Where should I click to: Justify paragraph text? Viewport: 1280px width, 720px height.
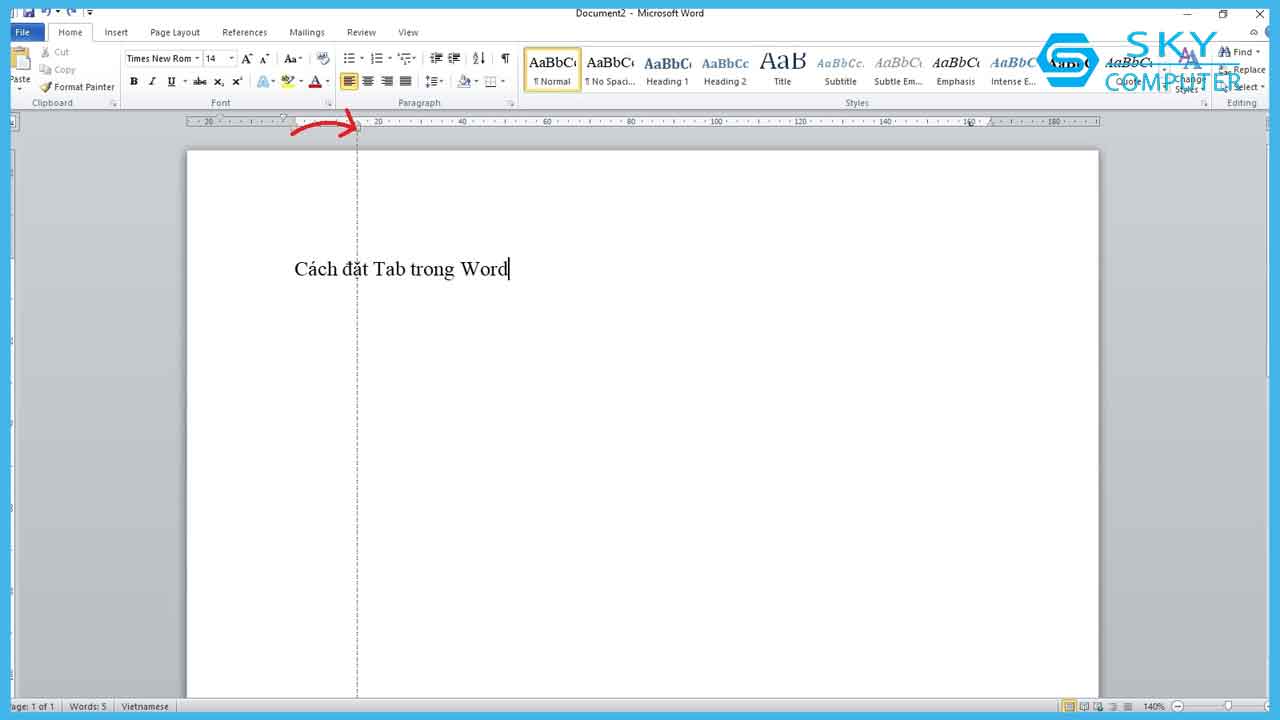coord(405,82)
